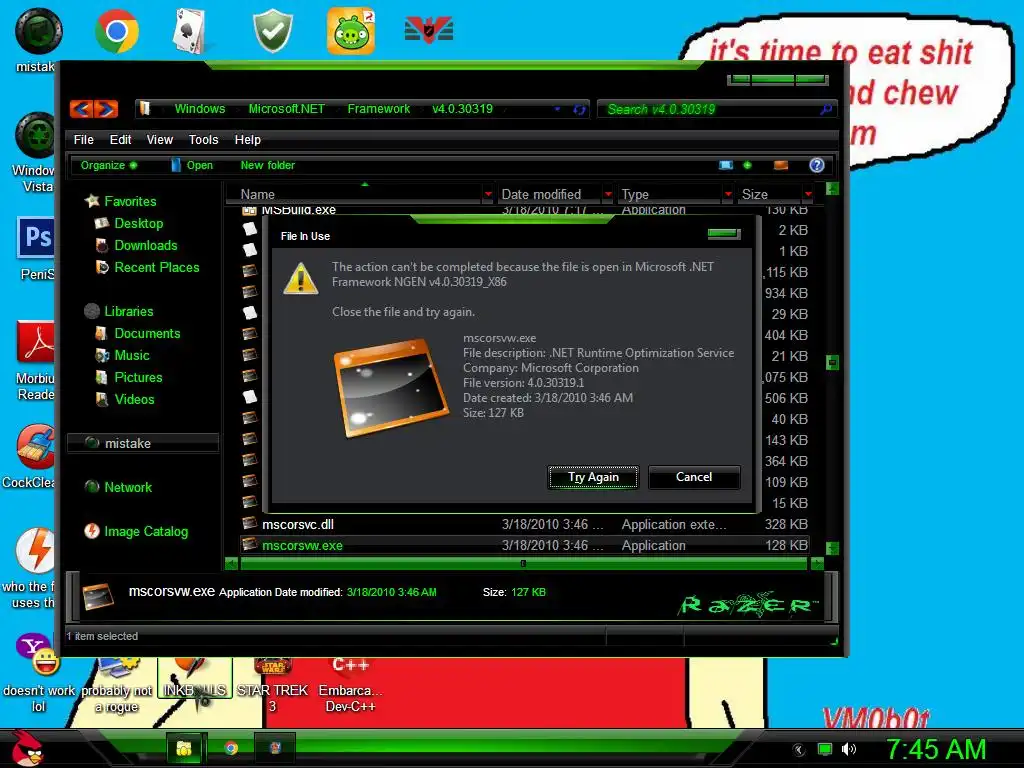Click the search magnifier icon
The image size is (1024, 768).
(826, 109)
